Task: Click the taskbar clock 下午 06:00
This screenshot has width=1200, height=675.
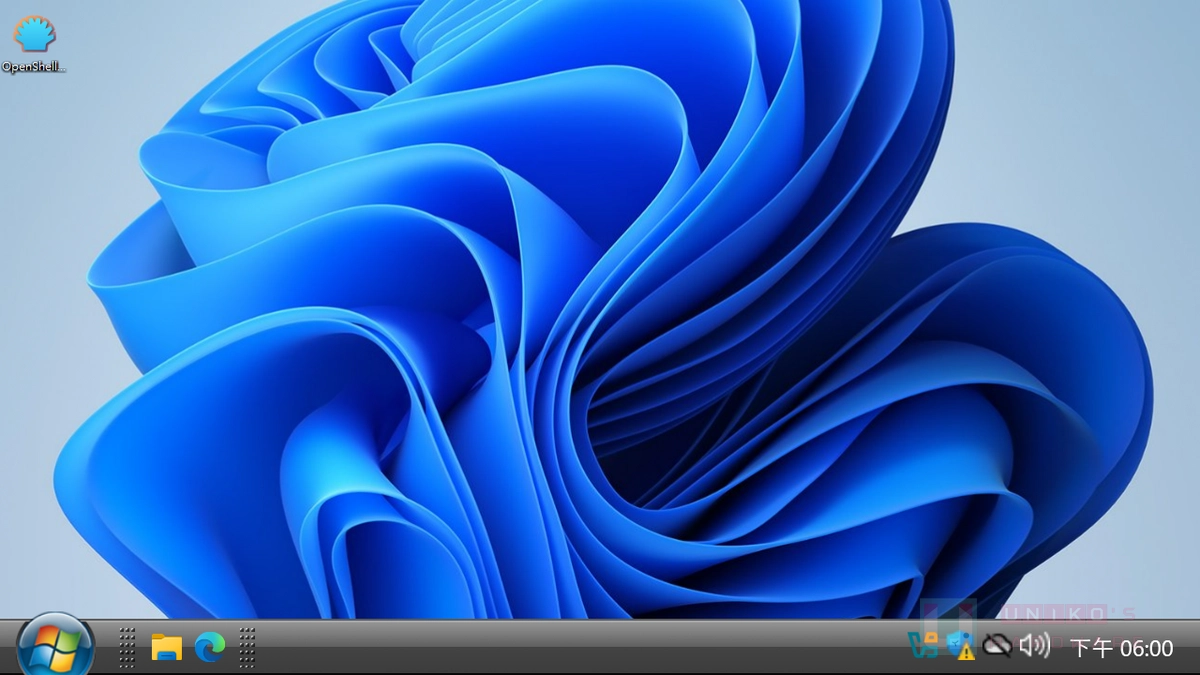Action: 1122,648
